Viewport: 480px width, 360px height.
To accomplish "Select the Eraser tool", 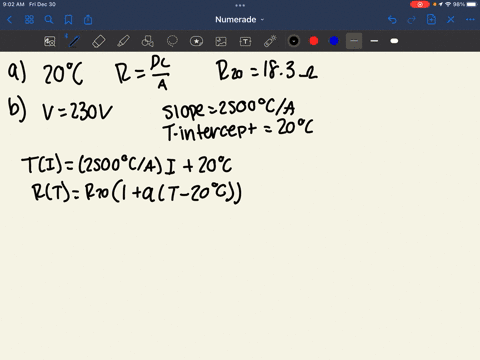I will [x=99, y=41].
